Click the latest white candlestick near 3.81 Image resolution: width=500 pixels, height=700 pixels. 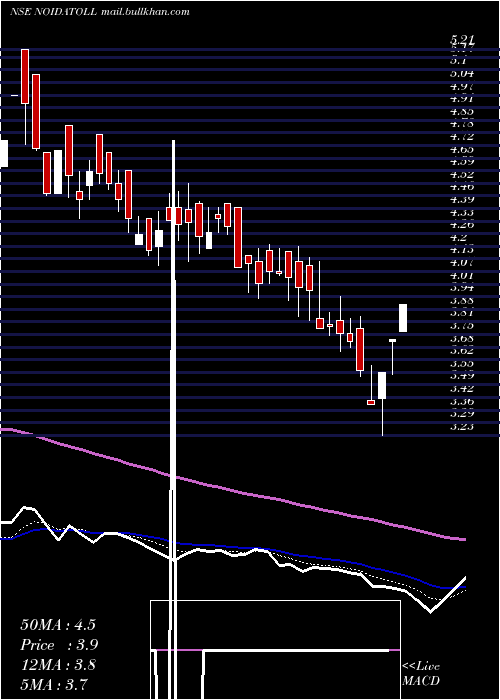(x=403, y=318)
